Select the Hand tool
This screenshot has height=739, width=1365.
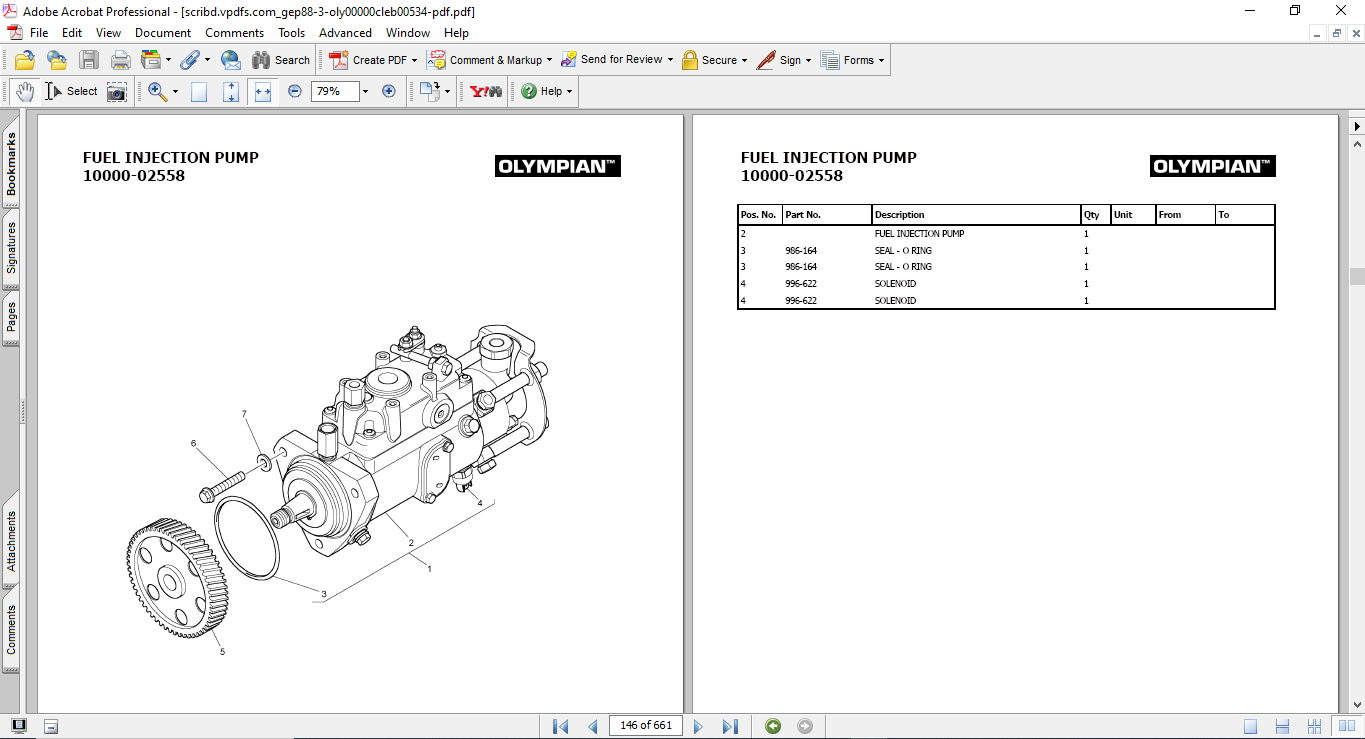24,91
